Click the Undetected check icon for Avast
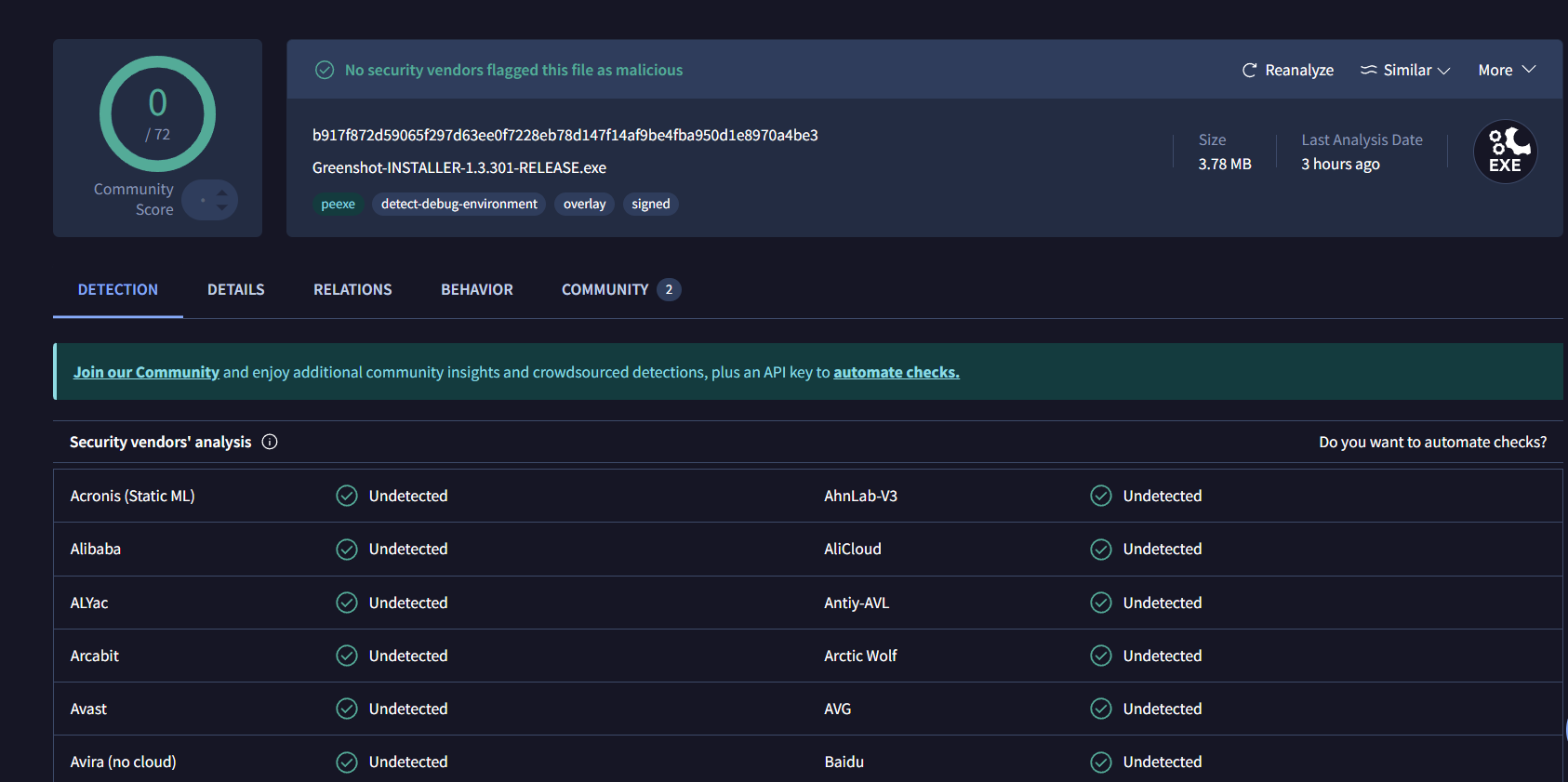The height and width of the screenshot is (782, 1568). coord(347,709)
